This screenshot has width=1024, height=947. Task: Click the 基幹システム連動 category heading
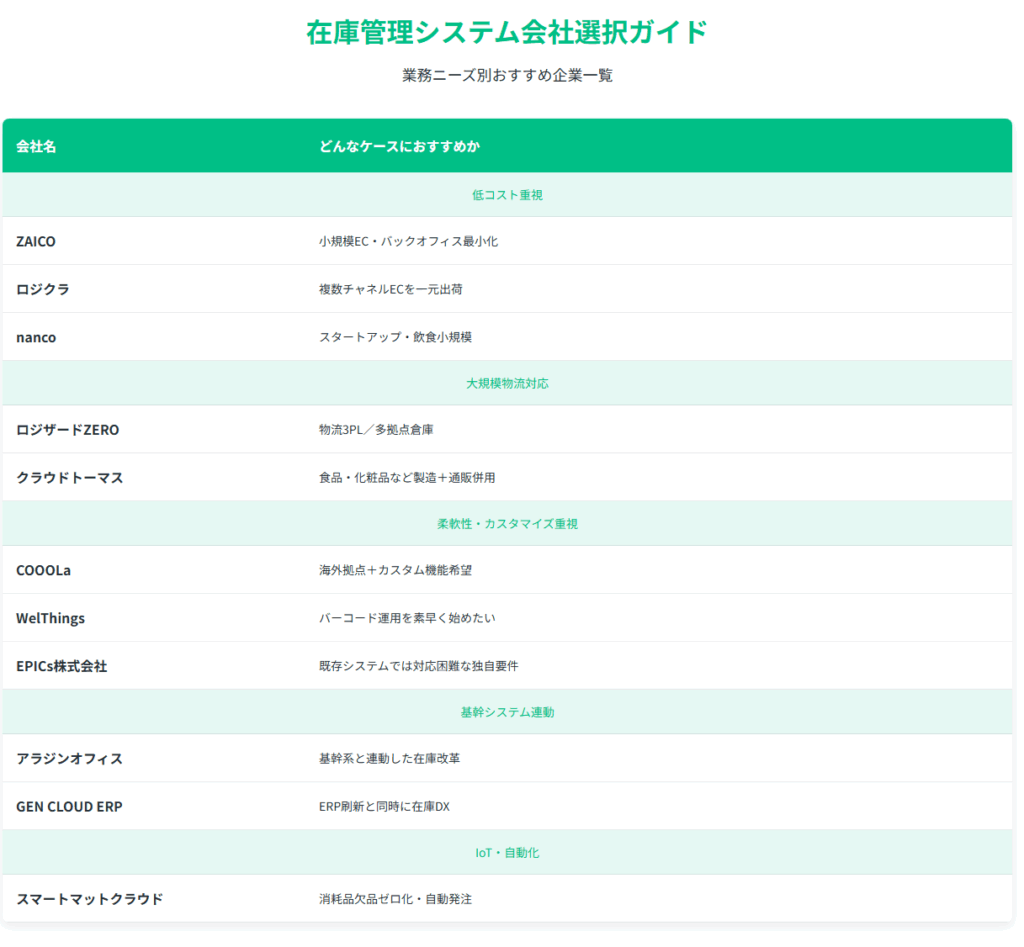click(x=507, y=712)
